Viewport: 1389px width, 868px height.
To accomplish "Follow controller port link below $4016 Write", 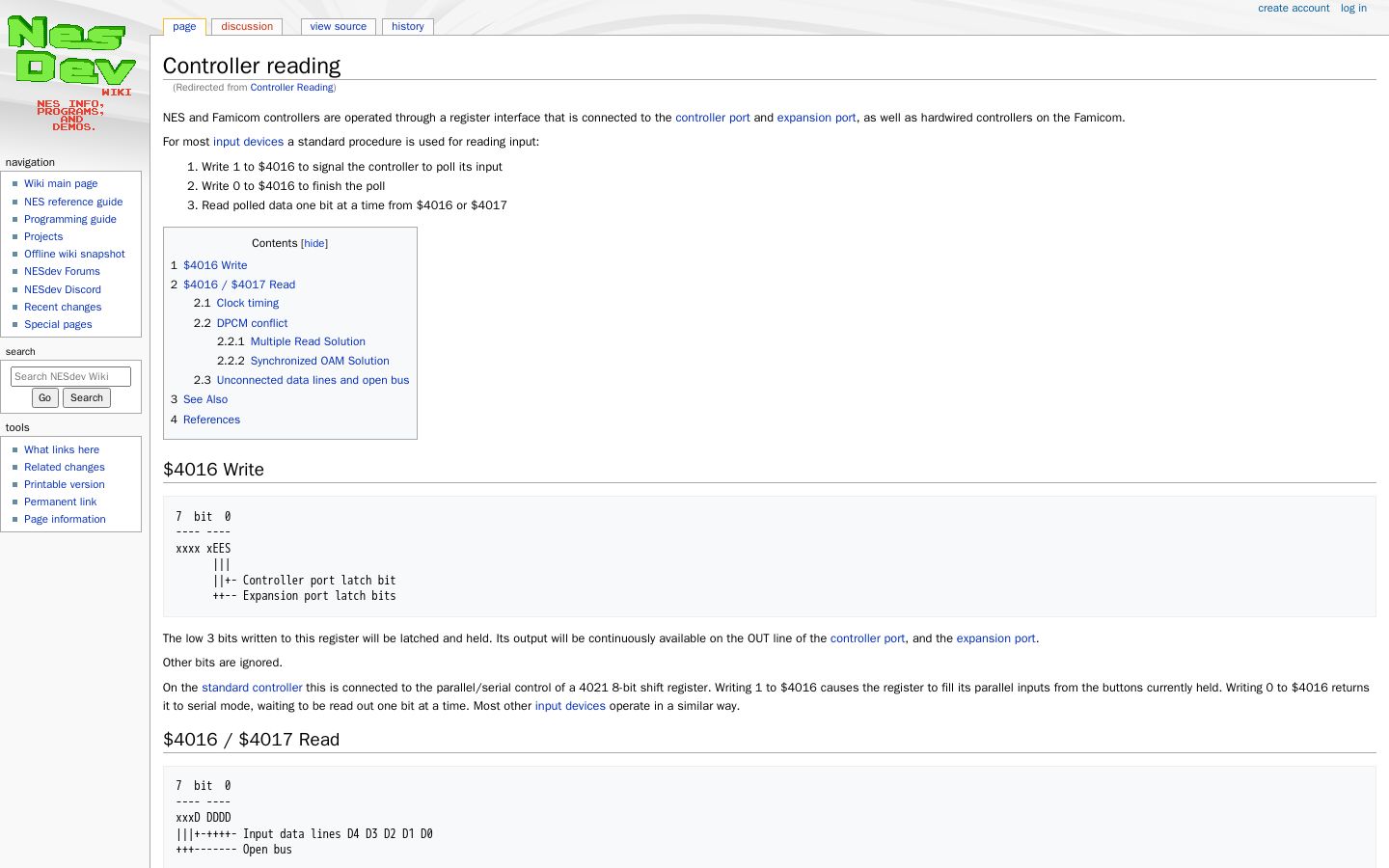I will 867,638.
